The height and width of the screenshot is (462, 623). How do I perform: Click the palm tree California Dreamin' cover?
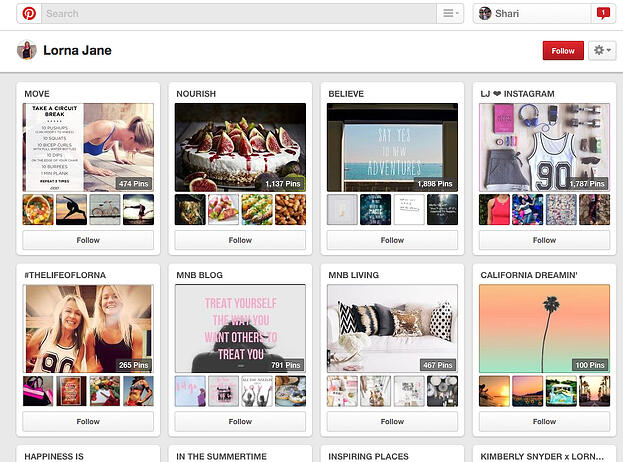(544, 329)
